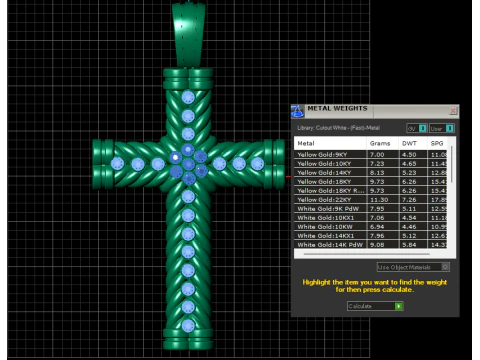Screen dimensions: 480x360
Task: Select the White Gold:14K PdW row
Action: coord(371,244)
